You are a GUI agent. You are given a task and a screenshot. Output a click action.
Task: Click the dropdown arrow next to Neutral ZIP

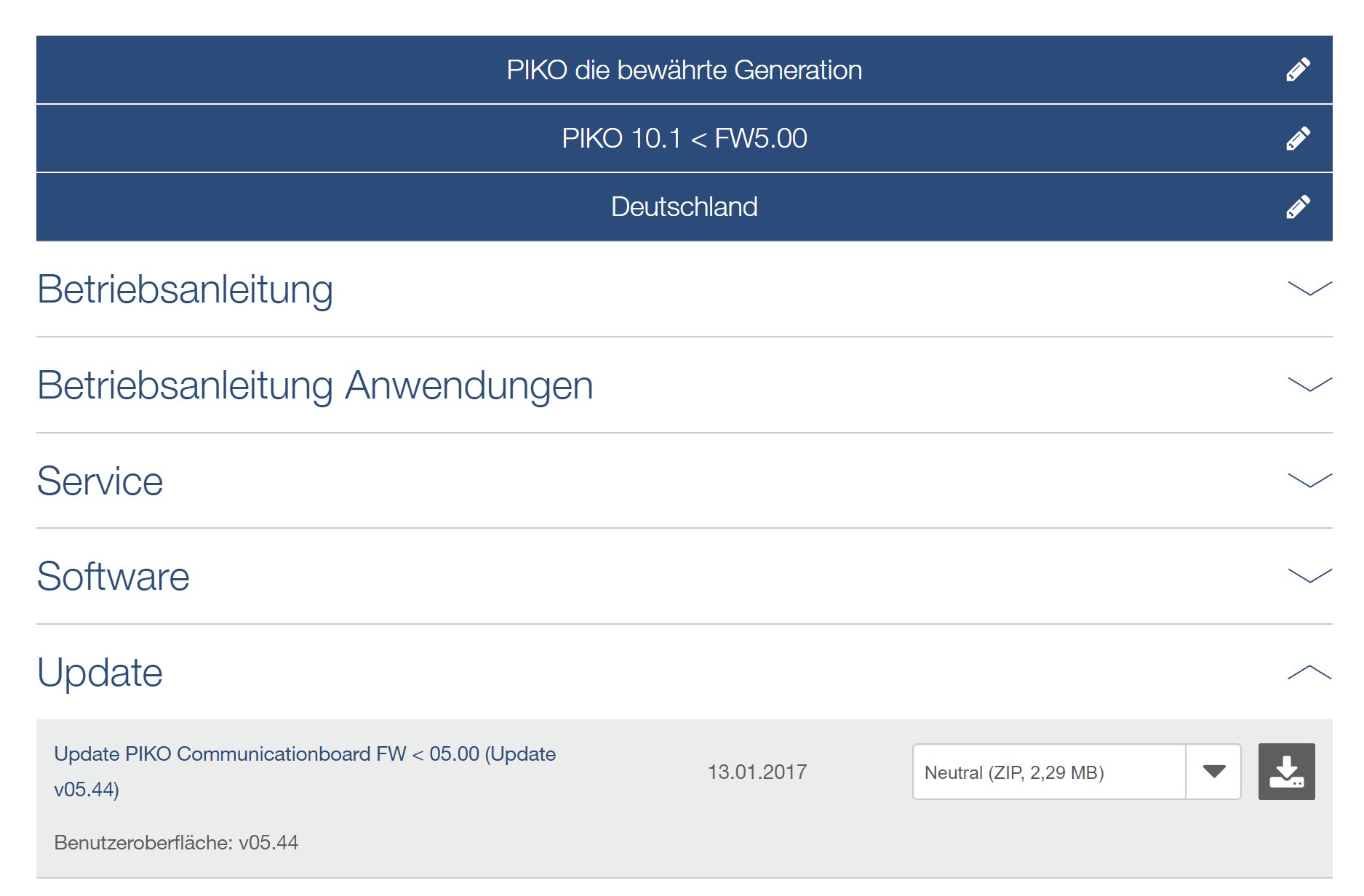[x=1213, y=772]
